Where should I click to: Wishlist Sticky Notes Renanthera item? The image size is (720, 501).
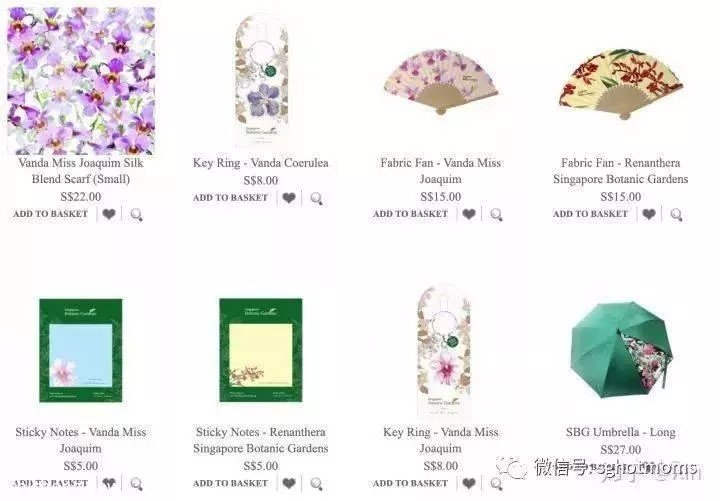tap(289, 483)
